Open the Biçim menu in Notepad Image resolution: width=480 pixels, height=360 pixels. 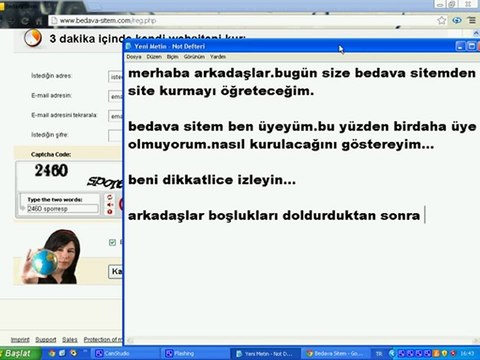point(172,57)
